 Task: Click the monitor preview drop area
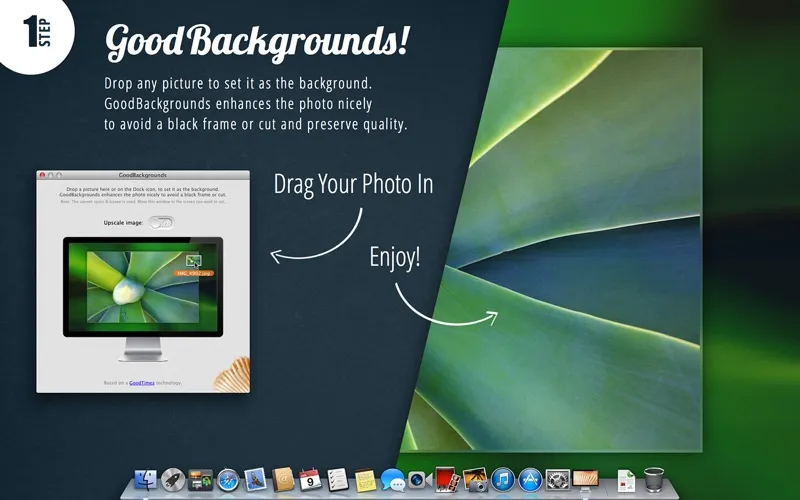tap(143, 287)
